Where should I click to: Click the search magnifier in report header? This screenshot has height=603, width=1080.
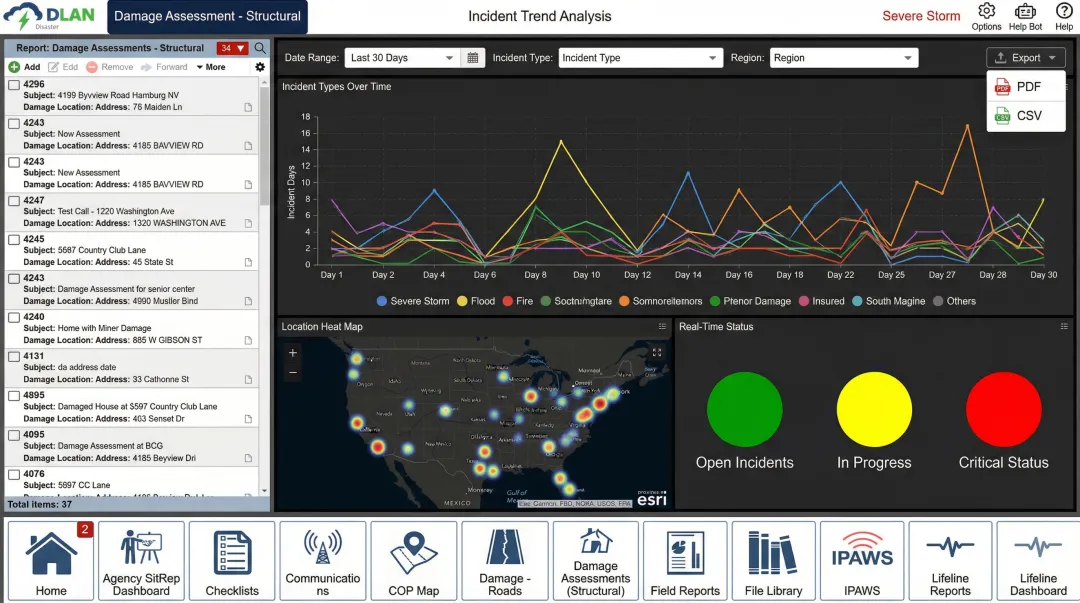coord(260,48)
